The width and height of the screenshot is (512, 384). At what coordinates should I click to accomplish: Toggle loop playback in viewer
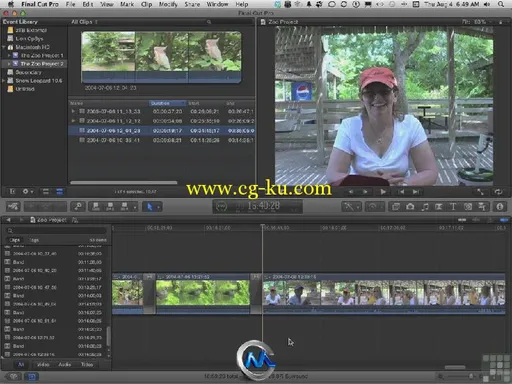click(498, 192)
